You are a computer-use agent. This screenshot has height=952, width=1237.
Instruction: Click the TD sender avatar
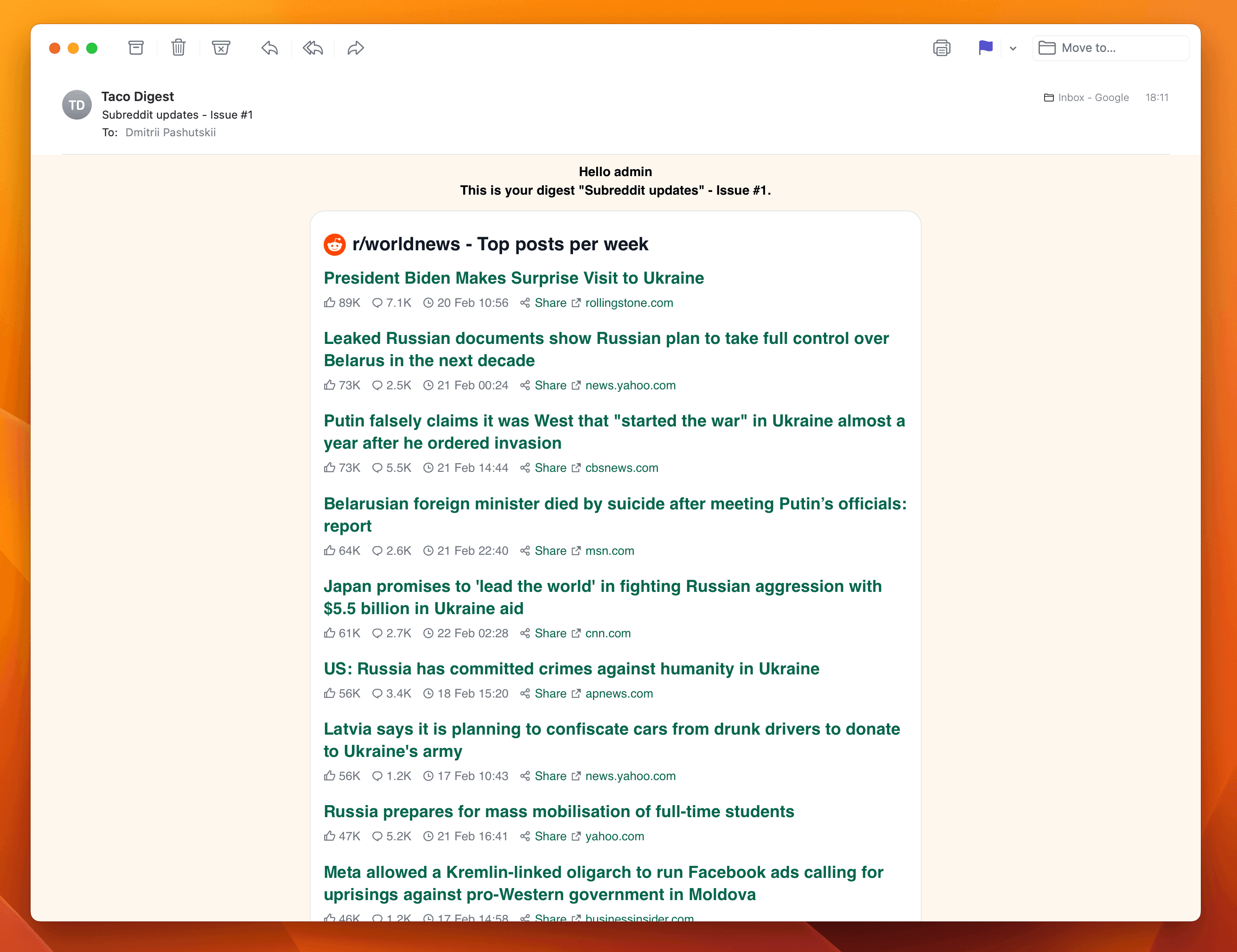77,105
